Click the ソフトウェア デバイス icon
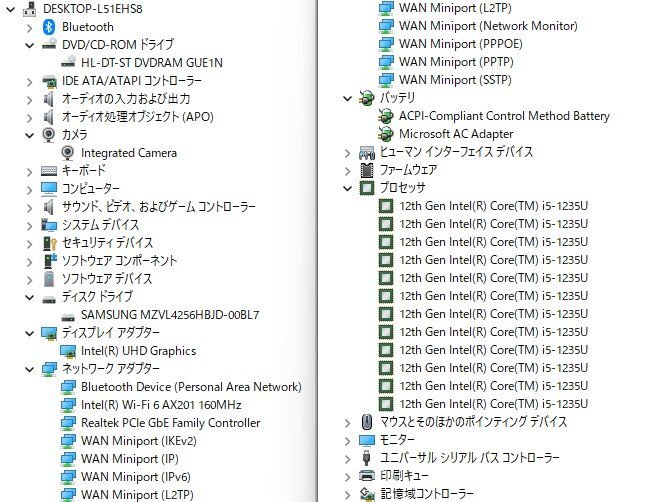Viewport: 655px width, 502px height. point(49,279)
